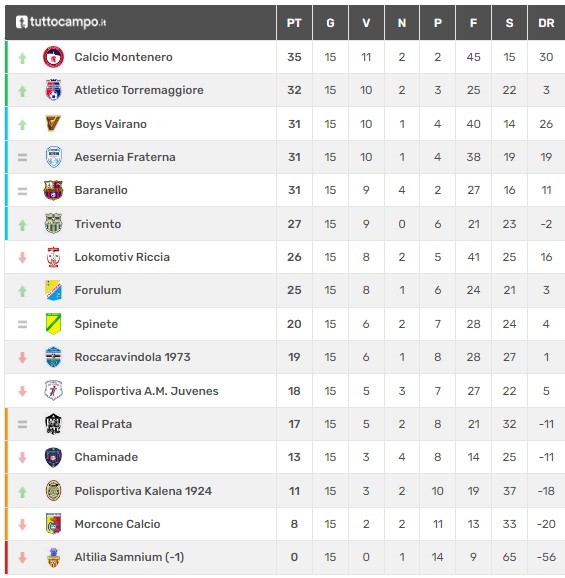Image resolution: width=565 pixels, height=578 pixels.
Task: Click the tuttocampo.it logo
Action: pos(61,22)
